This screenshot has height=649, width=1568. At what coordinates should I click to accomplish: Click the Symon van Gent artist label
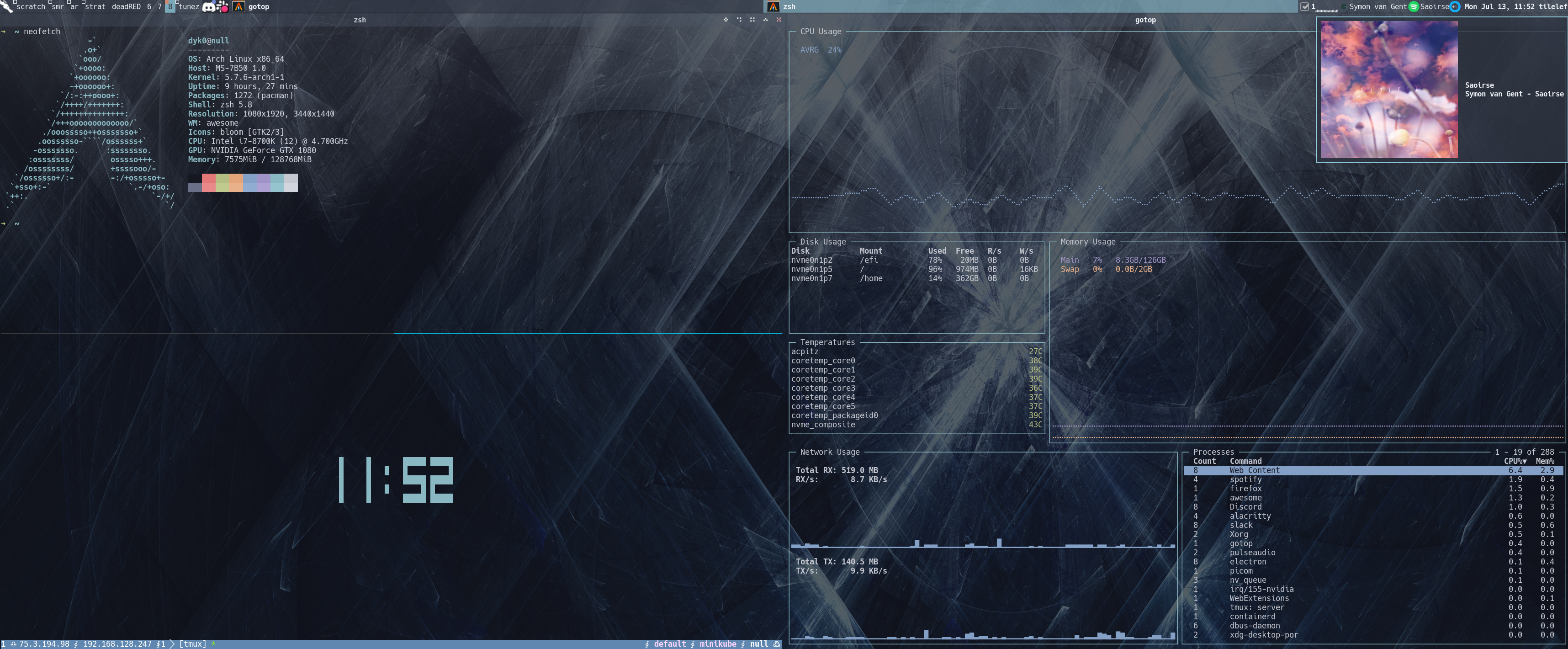1377,7
